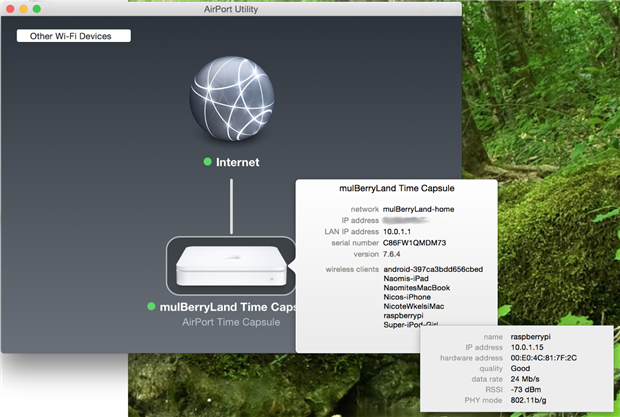620x417 pixels.
Task: Select wireless client Naomis-iPad
Action: click(406, 278)
